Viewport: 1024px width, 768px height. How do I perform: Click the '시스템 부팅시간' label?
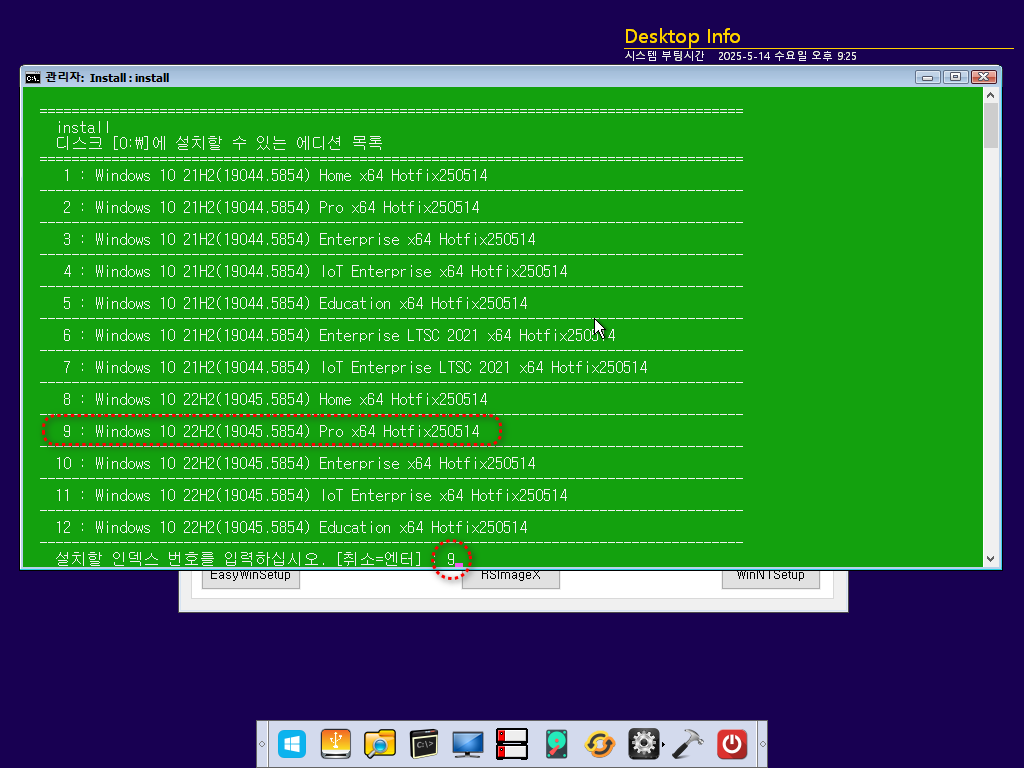[x=664, y=56]
